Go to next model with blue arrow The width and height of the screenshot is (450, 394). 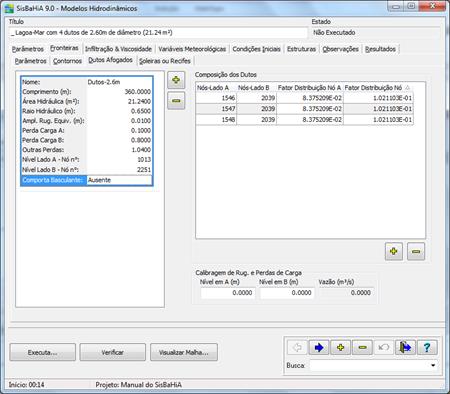(319, 348)
